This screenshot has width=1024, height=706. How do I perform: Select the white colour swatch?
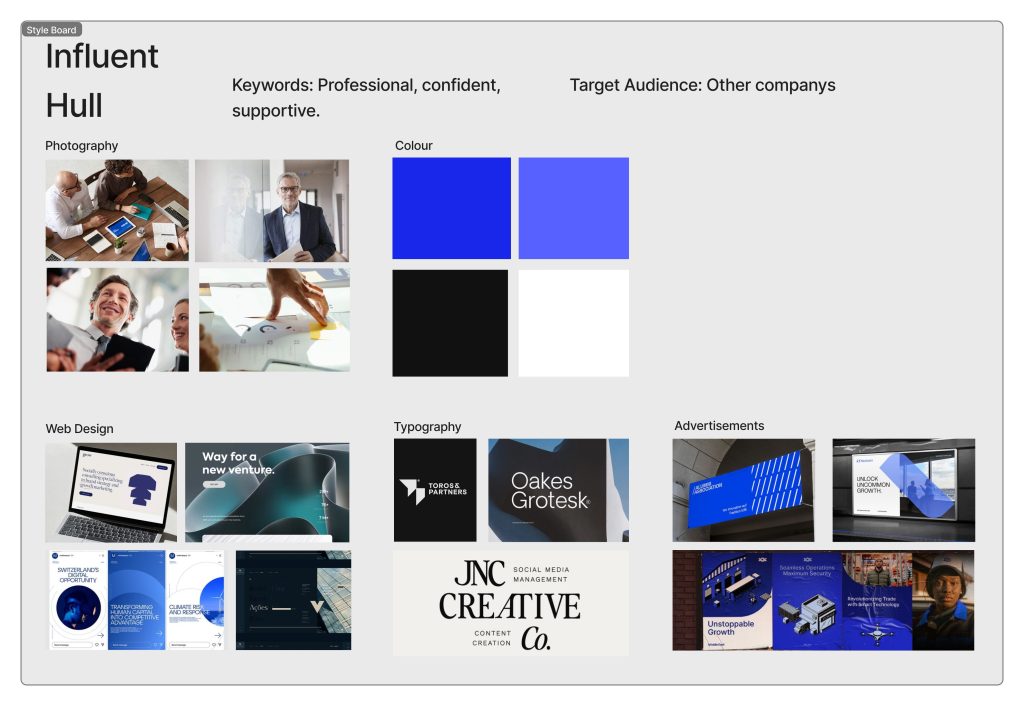click(573, 323)
